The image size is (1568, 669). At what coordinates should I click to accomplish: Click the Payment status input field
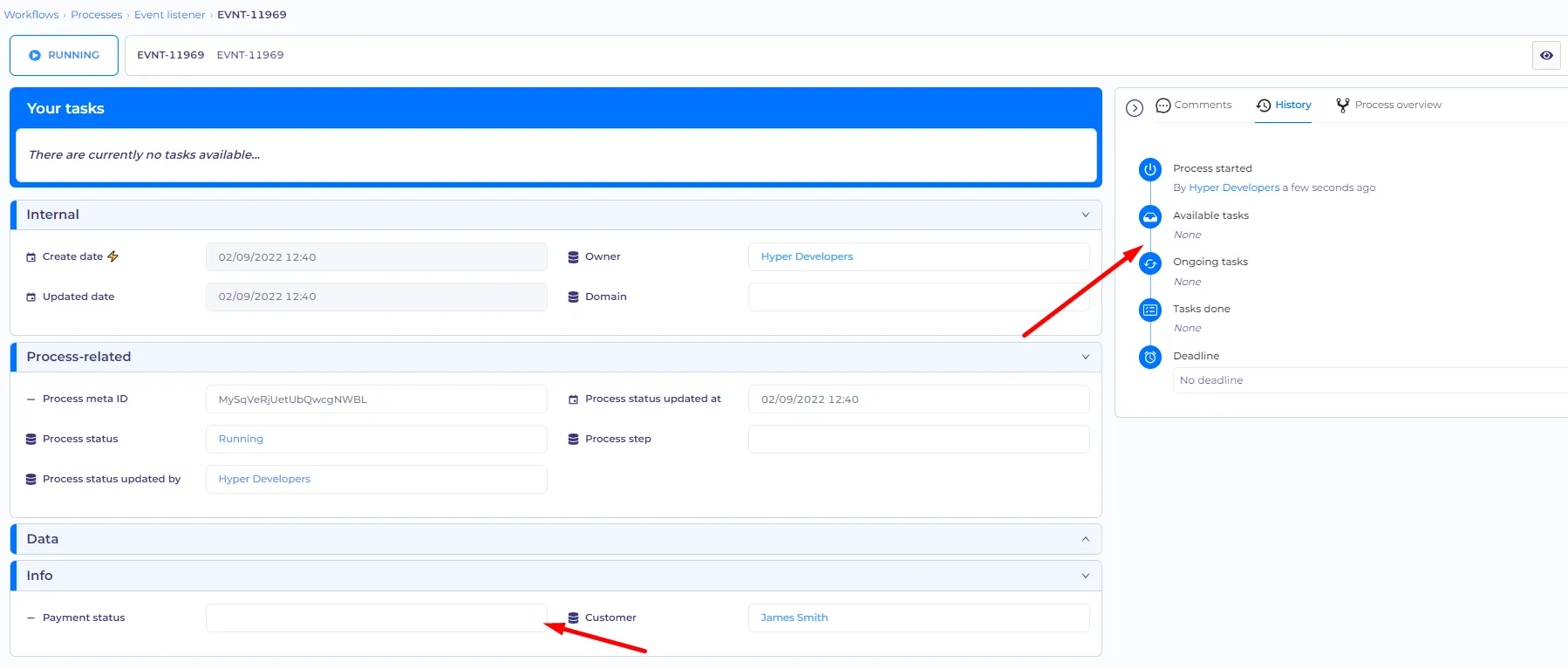pyautogui.click(x=377, y=618)
